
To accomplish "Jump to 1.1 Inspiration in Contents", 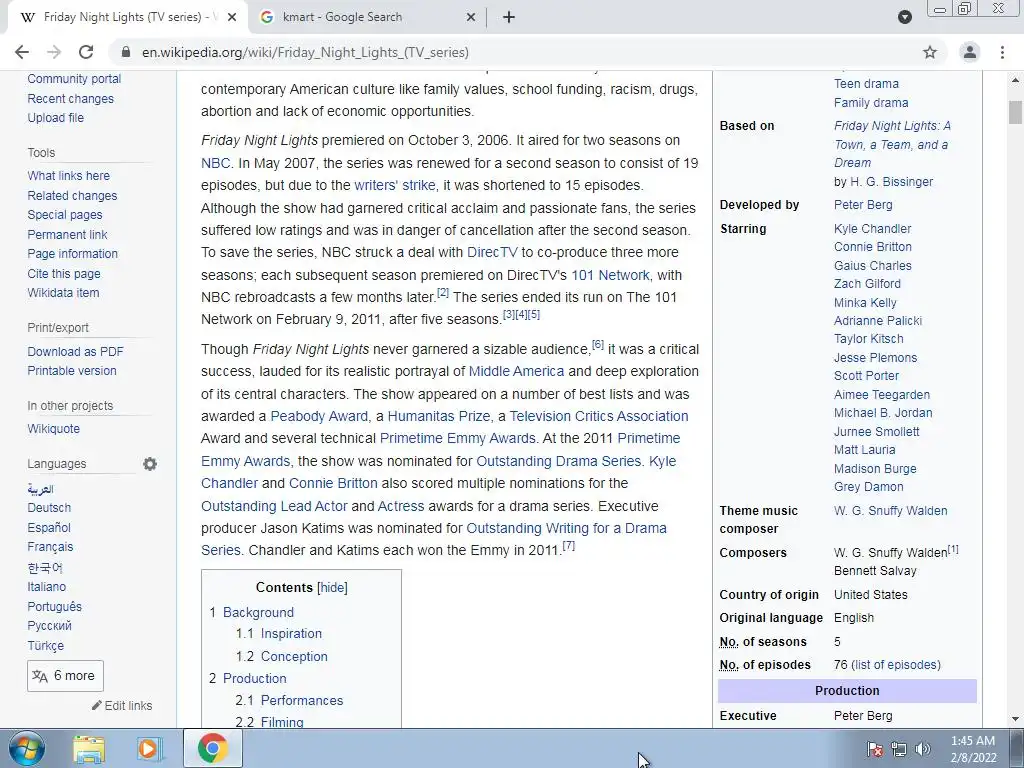I will (291, 633).
